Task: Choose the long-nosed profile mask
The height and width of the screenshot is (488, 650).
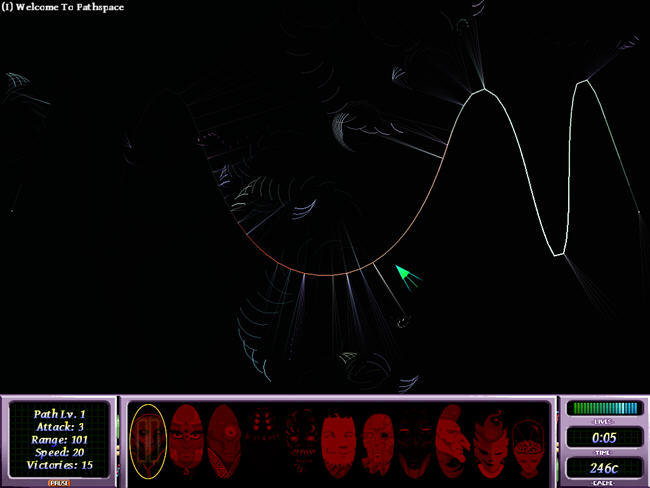Action: 452,441
